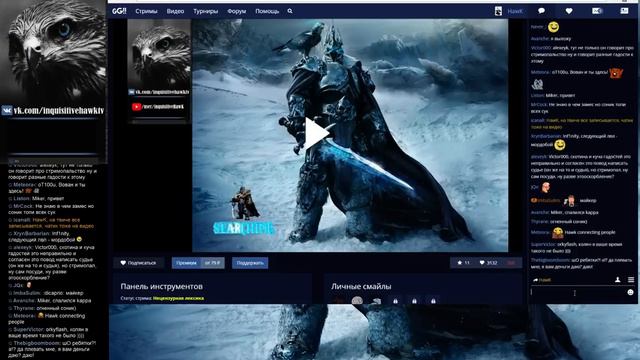Open the Форум menu item

[x=236, y=11]
